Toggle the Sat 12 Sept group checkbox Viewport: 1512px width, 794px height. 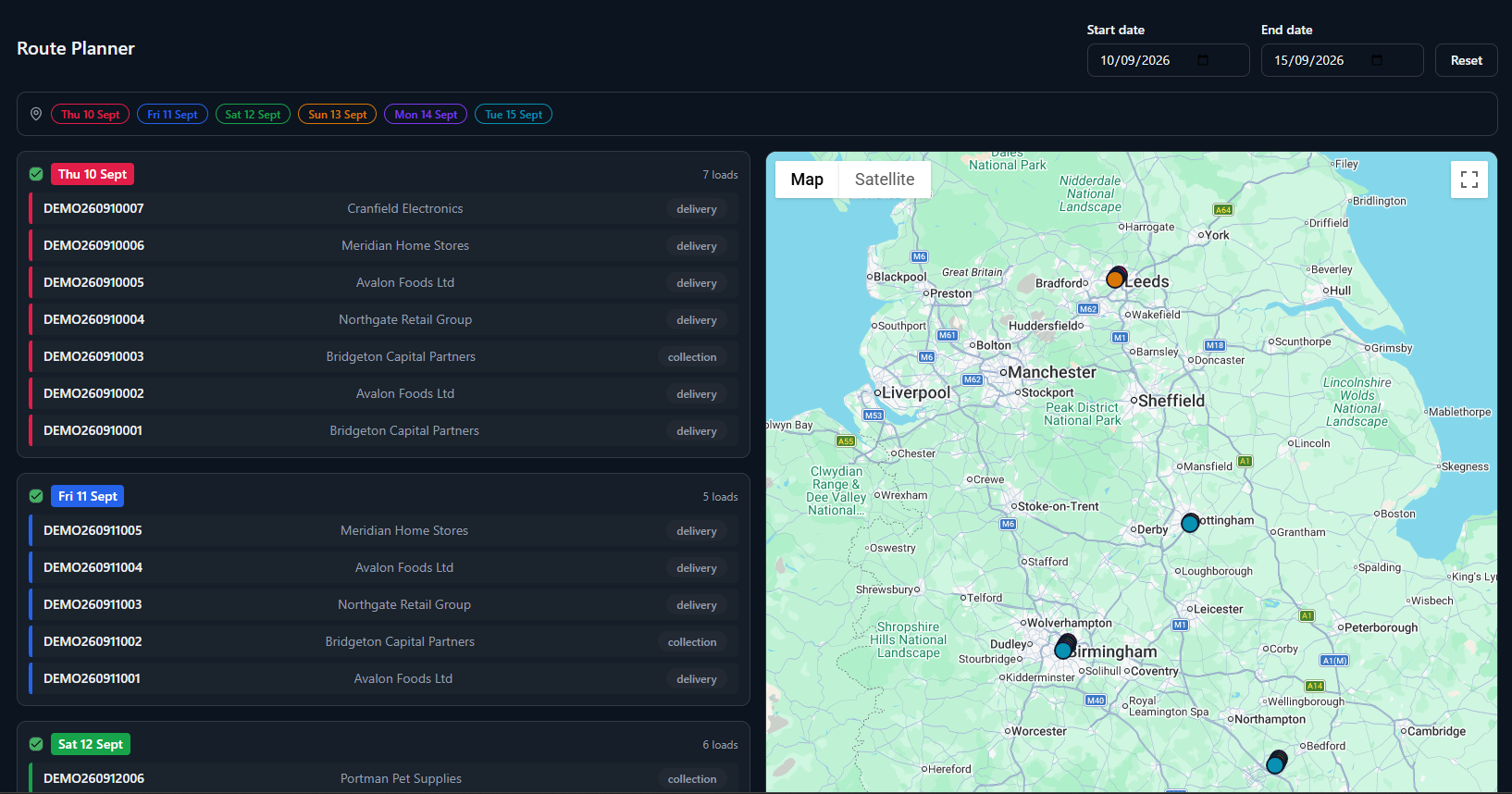[x=36, y=744]
